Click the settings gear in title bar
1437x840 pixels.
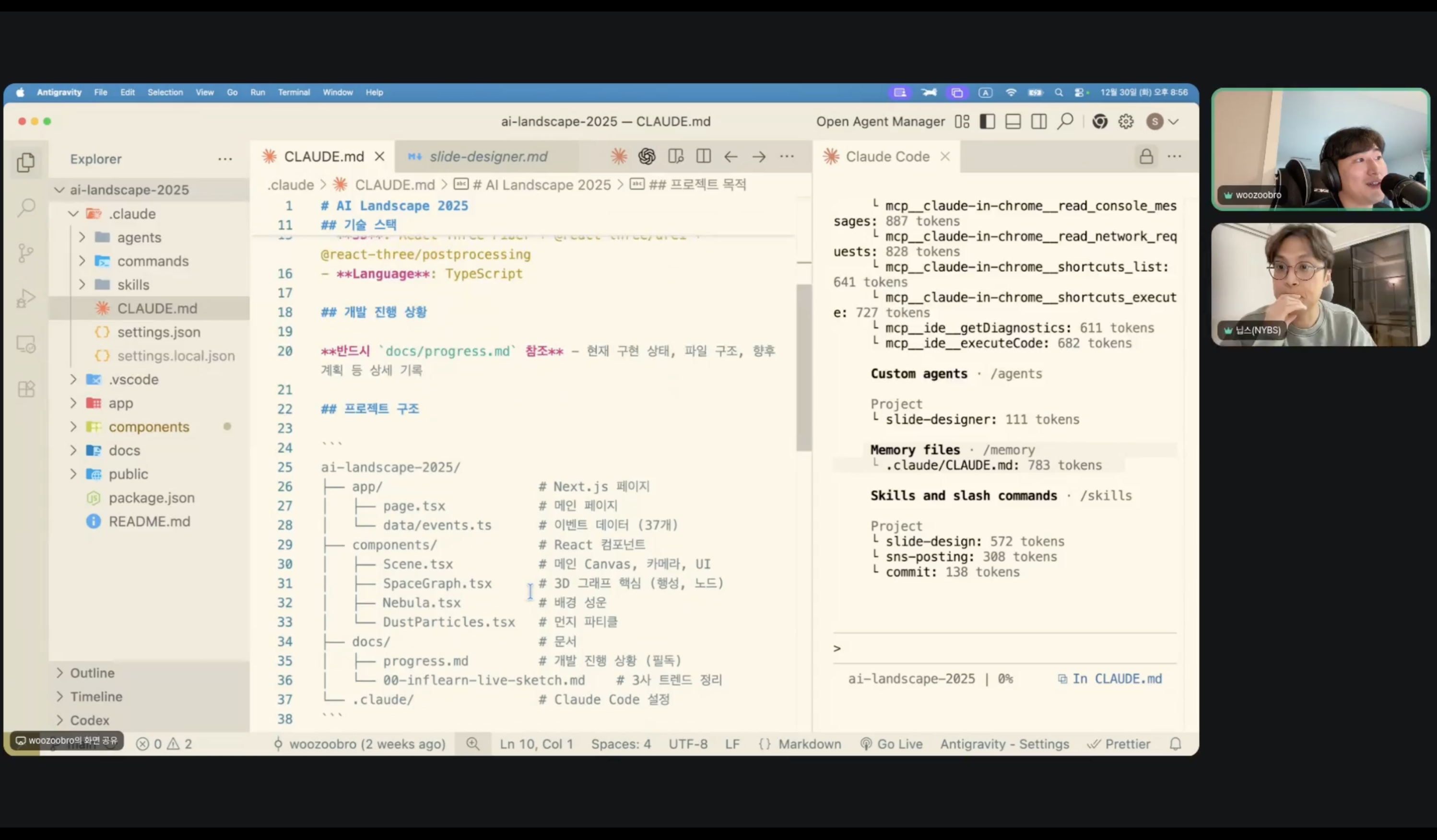point(1126,121)
